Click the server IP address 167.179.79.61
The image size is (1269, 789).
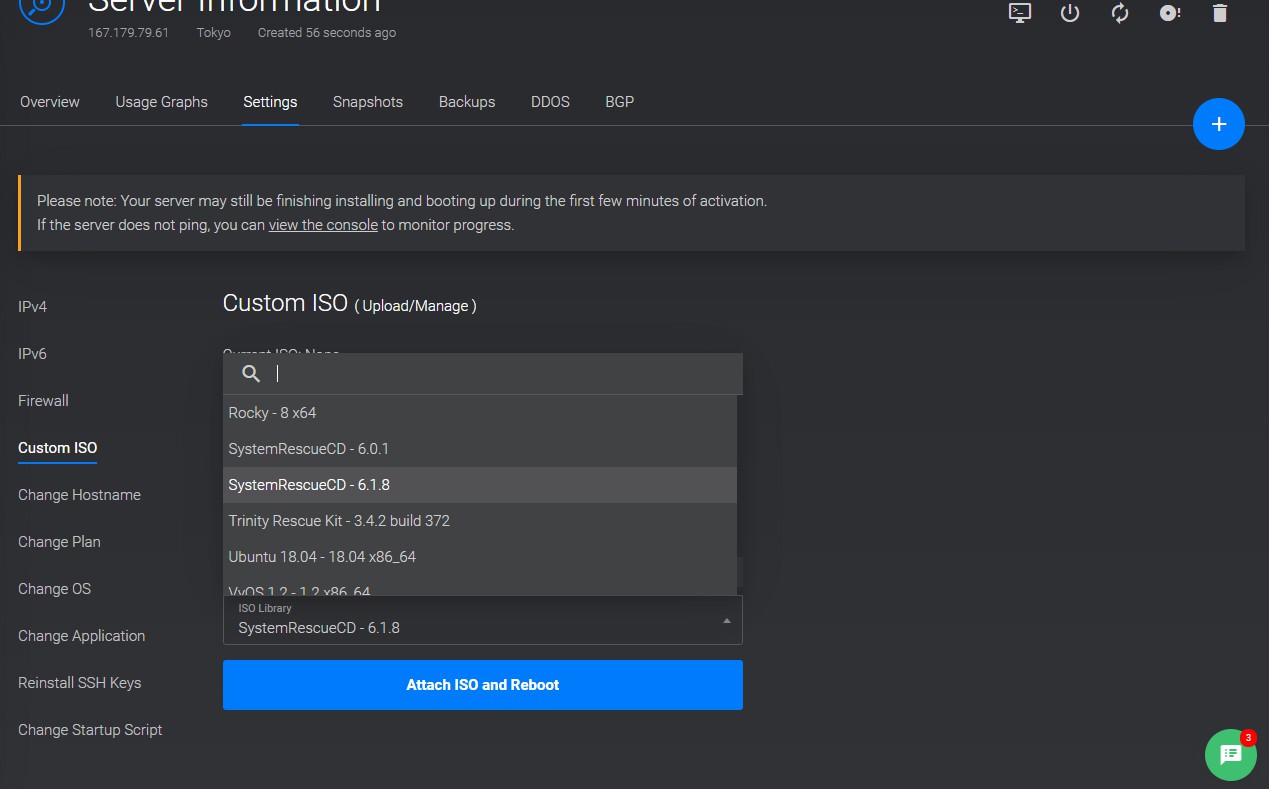point(128,33)
